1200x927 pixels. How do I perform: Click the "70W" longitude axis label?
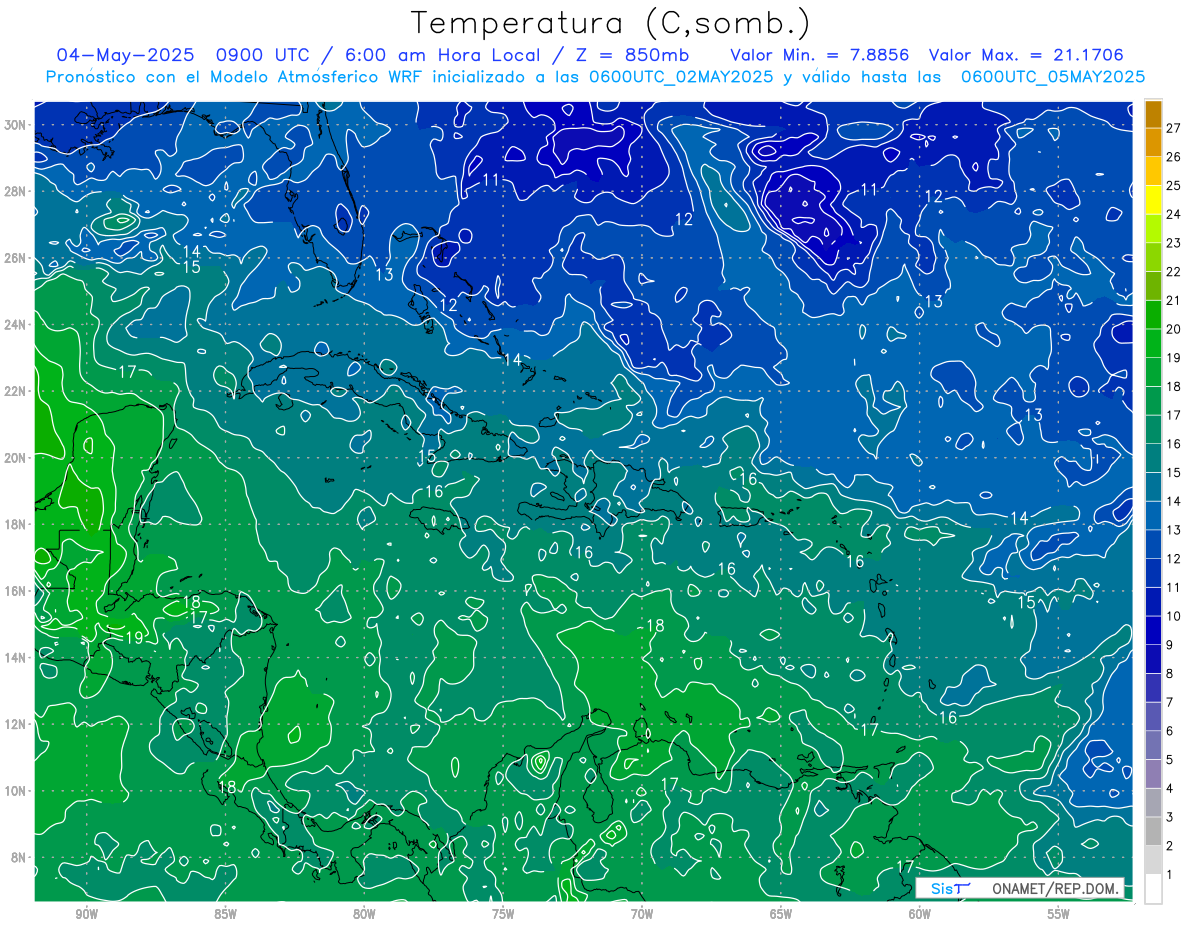pos(642,914)
